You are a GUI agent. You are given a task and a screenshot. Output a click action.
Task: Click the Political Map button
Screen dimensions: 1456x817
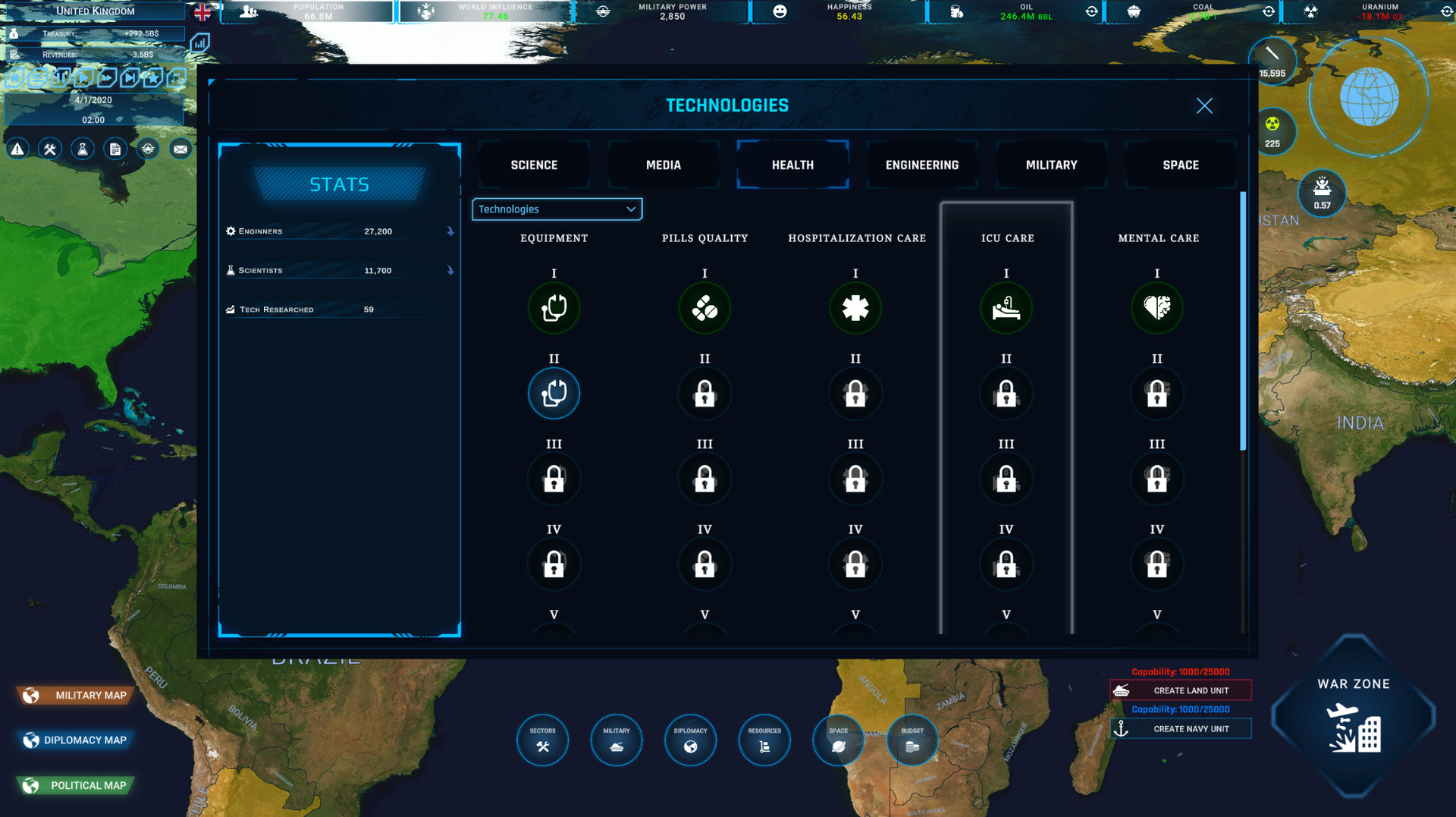(x=74, y=785)
